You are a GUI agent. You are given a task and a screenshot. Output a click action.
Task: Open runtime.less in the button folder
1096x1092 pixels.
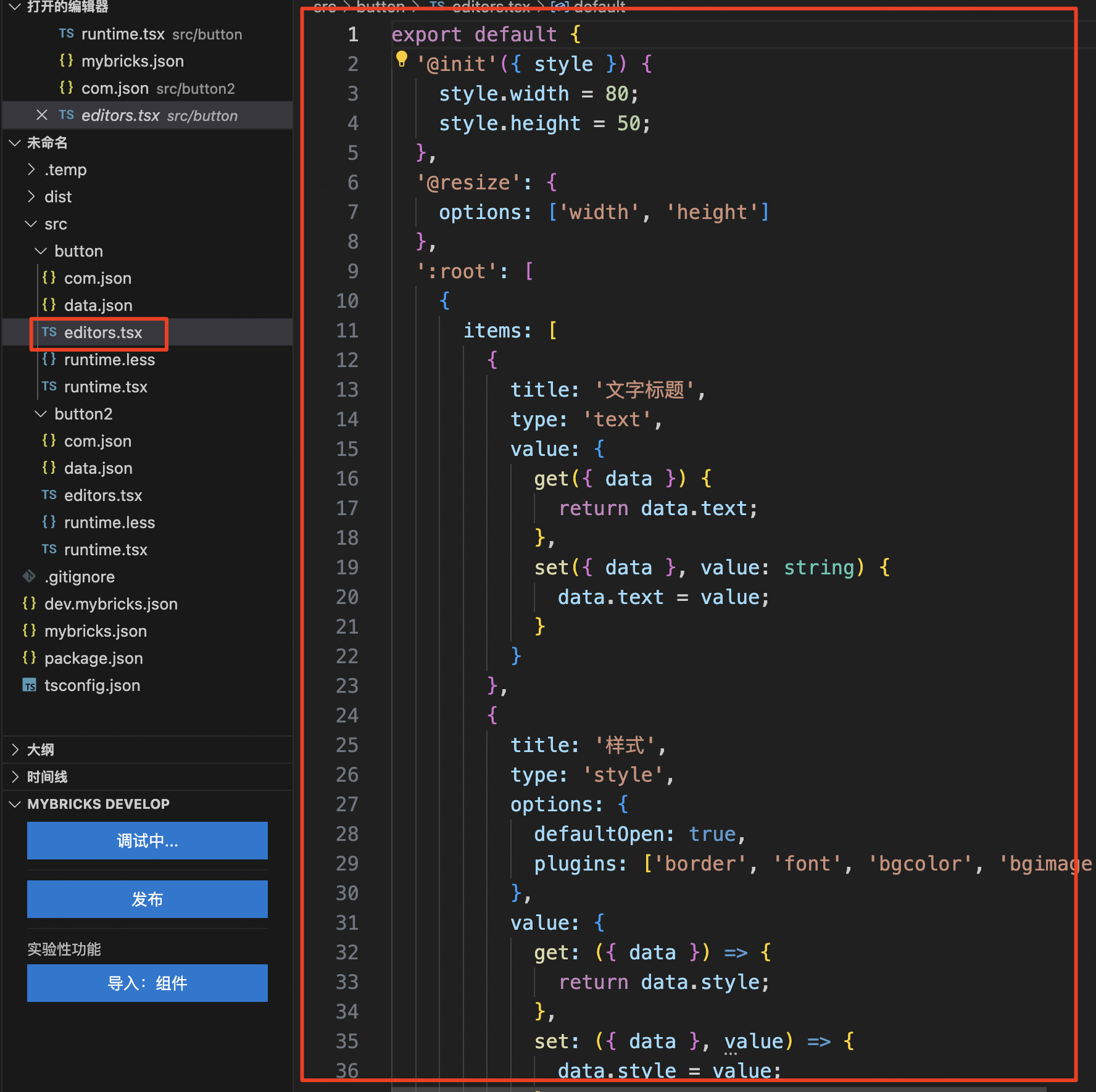pos(147,360)
